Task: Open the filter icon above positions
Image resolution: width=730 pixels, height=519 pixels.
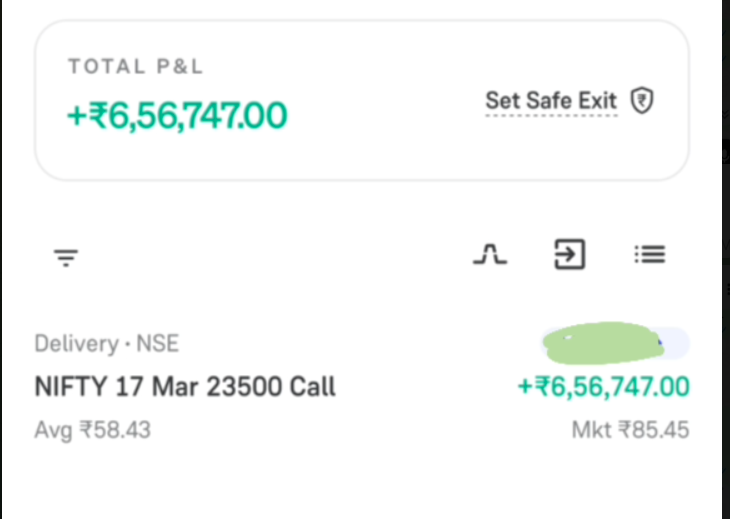Action: pyautogui.click(x=66, y=258)
